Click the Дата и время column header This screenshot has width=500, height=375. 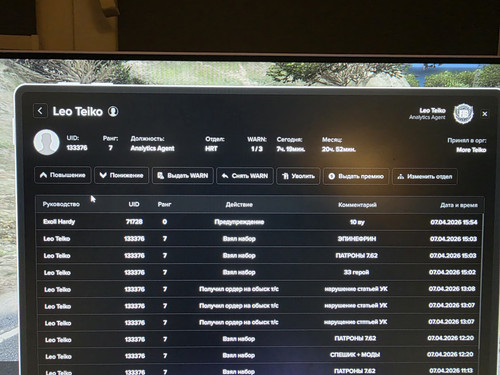coord(459,205)
